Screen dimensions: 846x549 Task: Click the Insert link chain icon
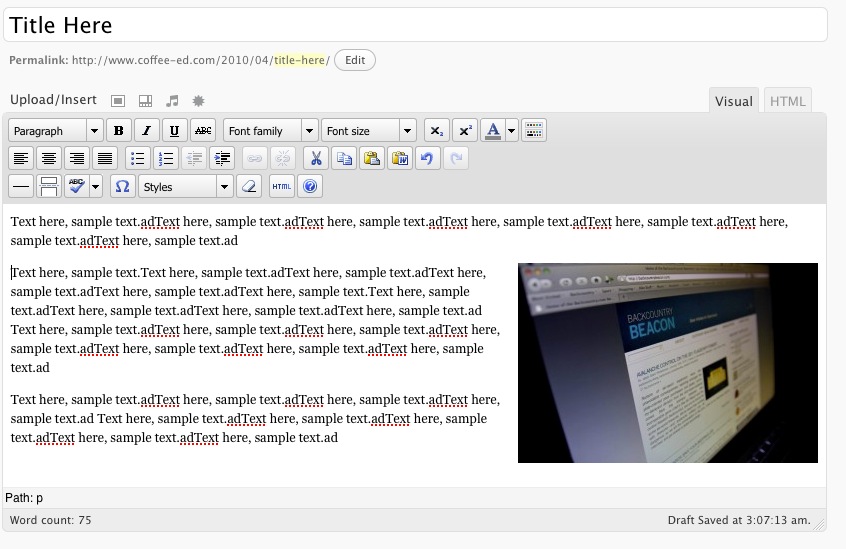point(254,159)
